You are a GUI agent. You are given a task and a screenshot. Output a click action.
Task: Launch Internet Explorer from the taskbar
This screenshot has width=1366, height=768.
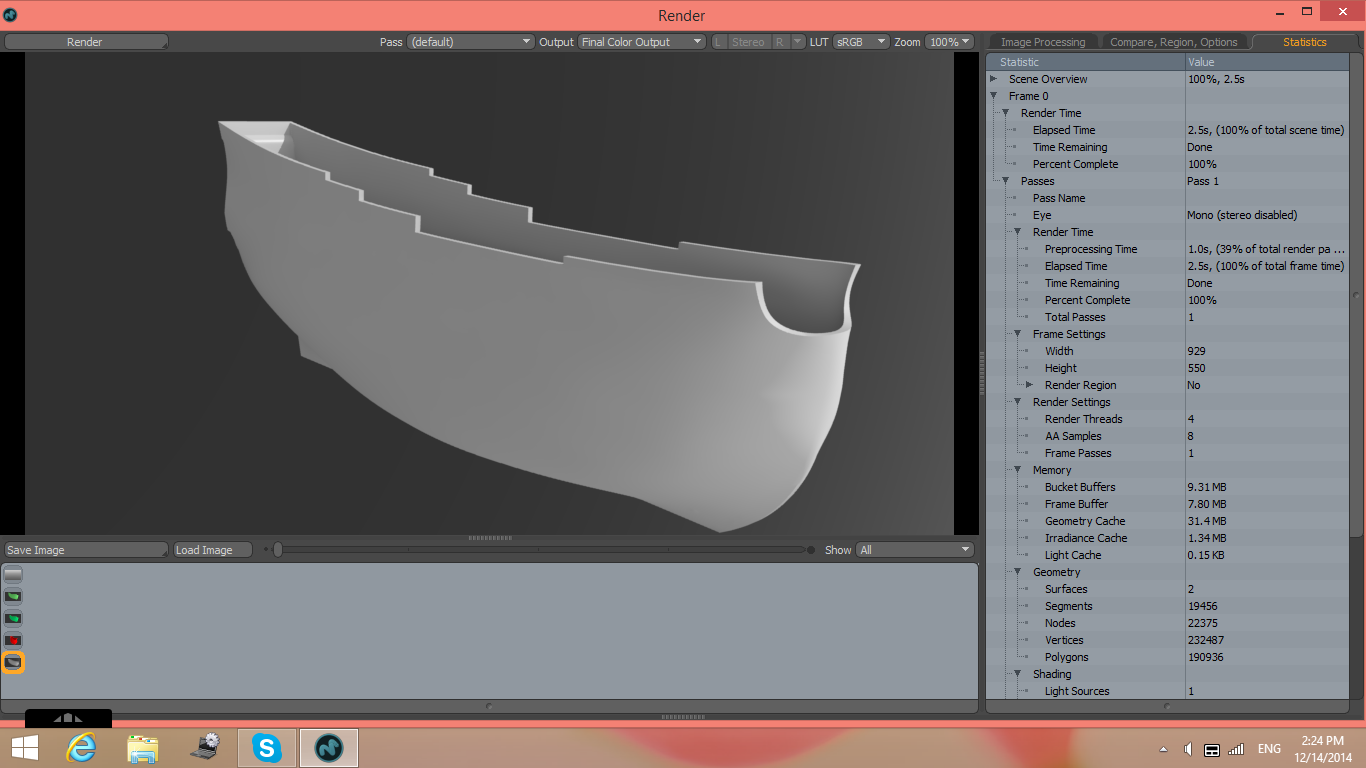pos(81,747)
